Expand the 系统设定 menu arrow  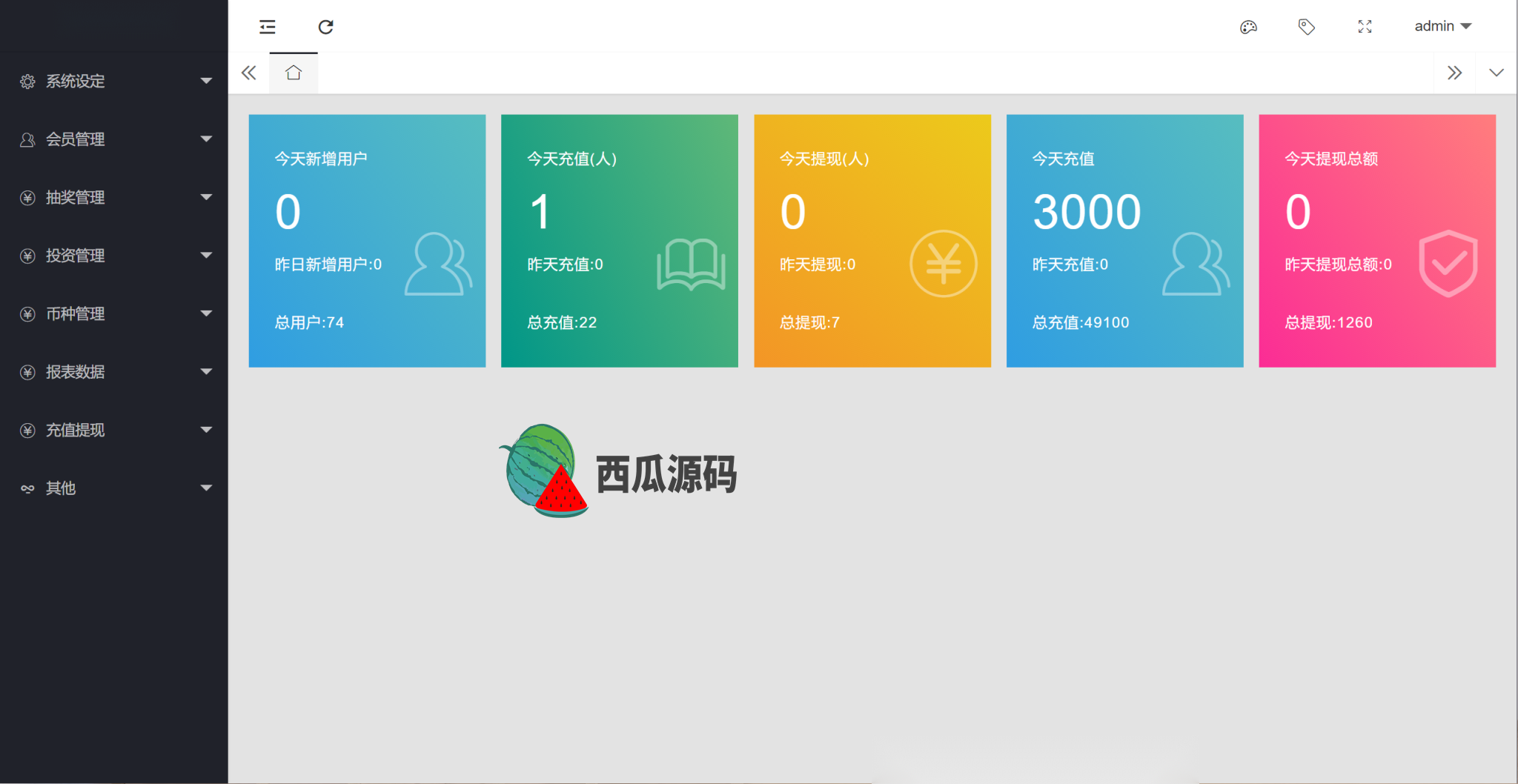pyautogui.click(x=206, y=81)
